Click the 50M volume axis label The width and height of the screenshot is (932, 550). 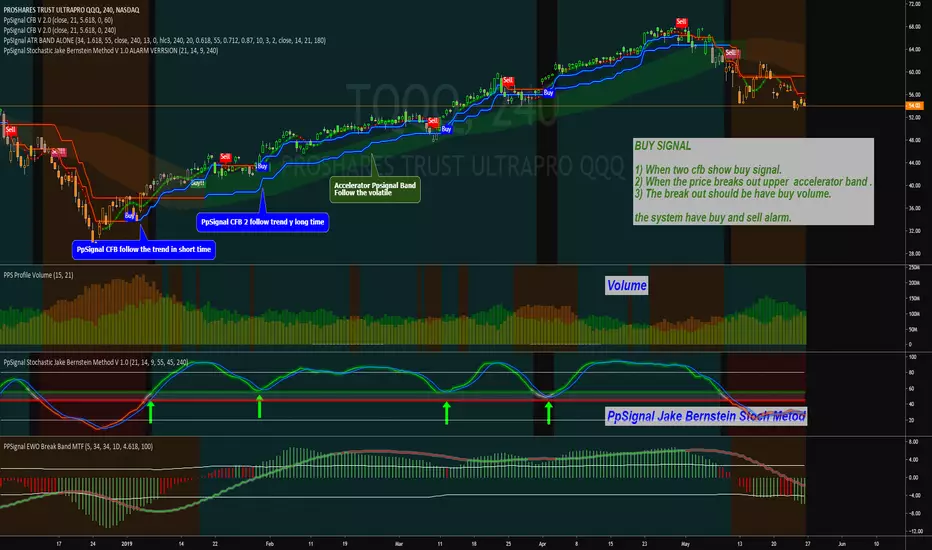coord(913,329)
